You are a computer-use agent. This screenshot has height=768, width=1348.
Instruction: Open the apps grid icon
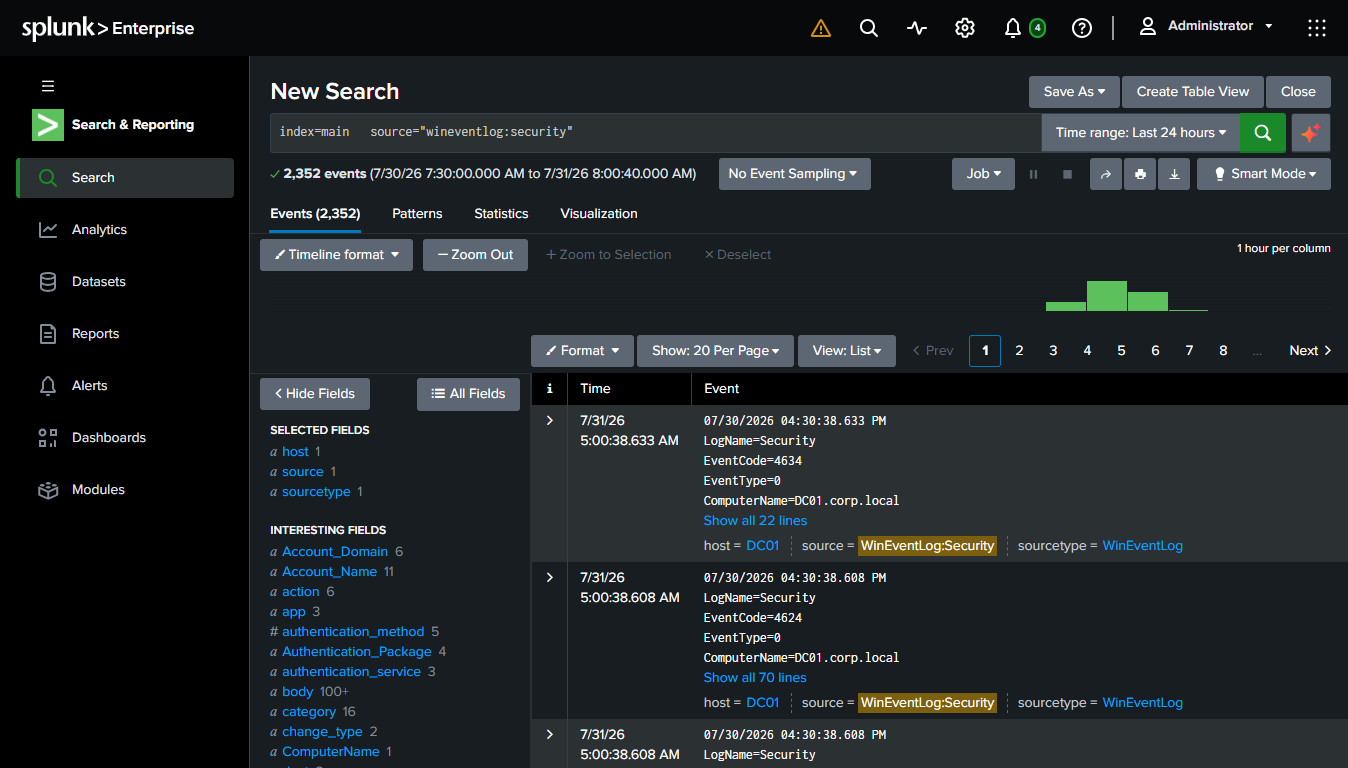click(x=1317, y=28)
